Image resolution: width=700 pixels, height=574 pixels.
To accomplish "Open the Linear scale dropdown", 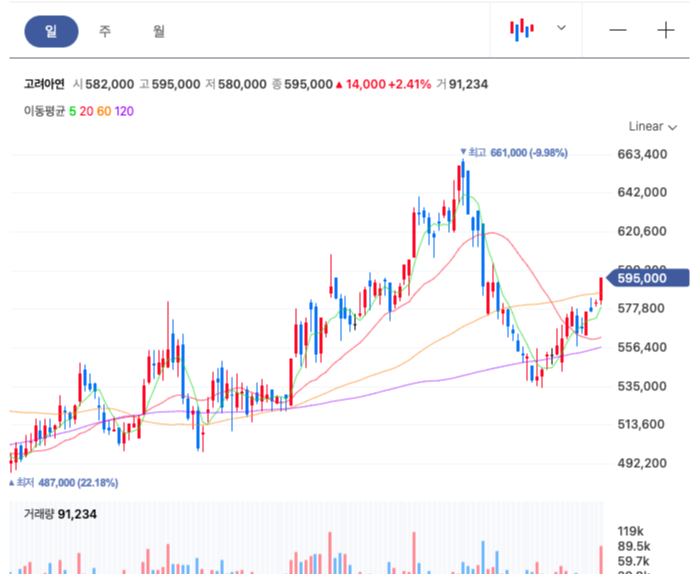I will [x=653, y=127].
